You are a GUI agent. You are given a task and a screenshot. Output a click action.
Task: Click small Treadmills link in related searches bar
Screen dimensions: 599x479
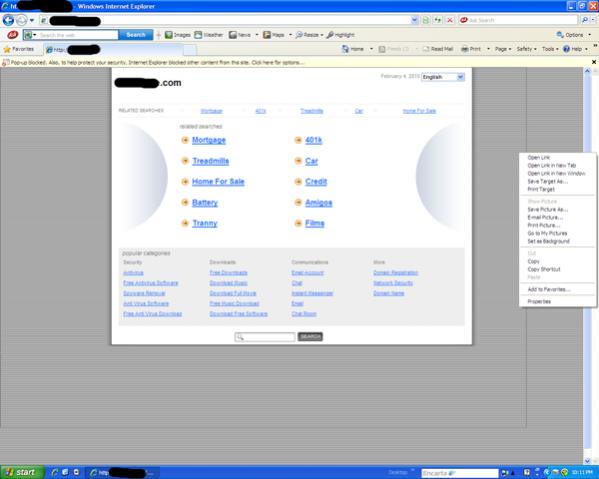(x=312, y=111)
